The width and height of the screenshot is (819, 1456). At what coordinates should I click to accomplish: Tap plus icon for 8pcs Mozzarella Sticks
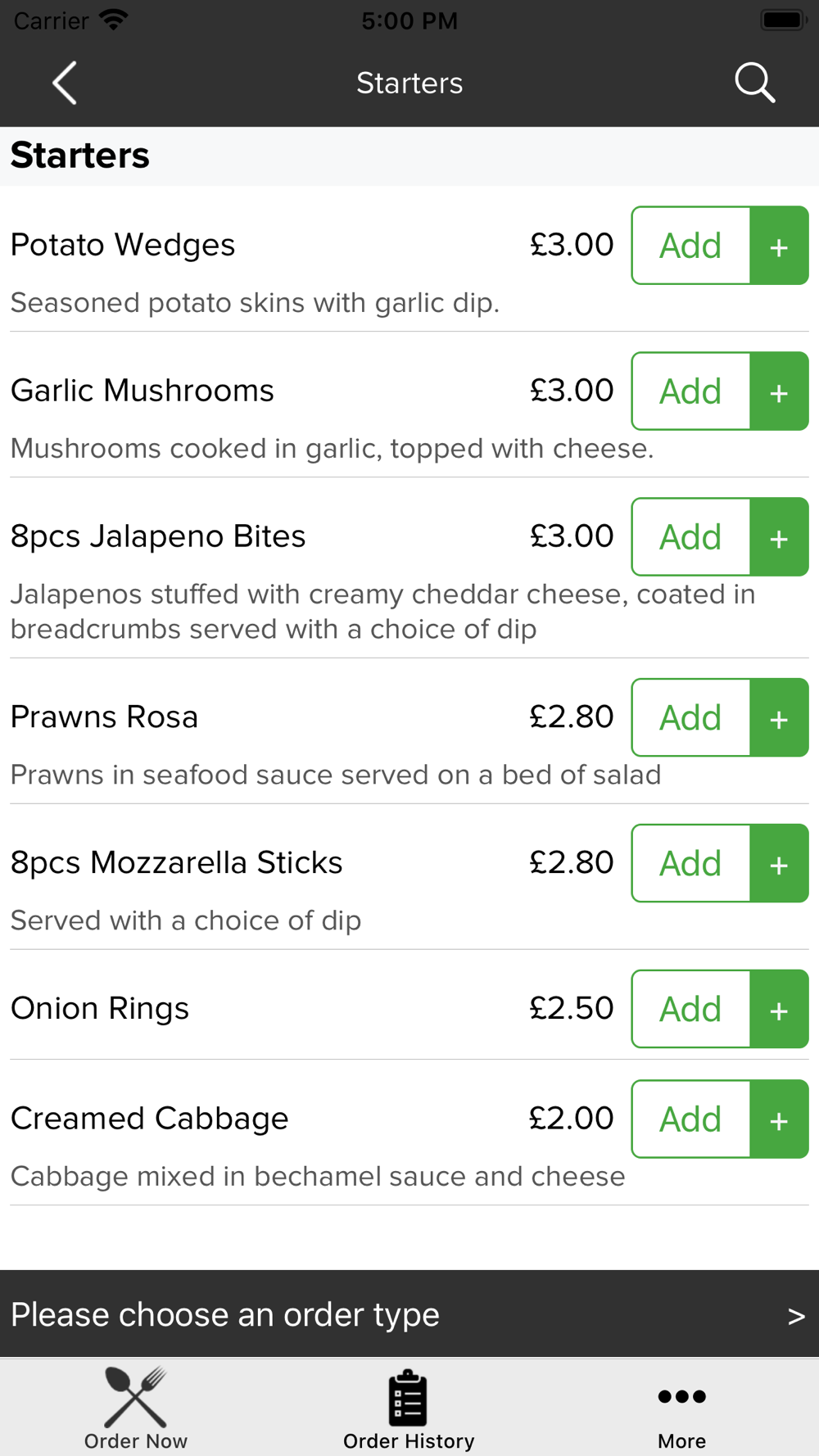coord(780,863)
